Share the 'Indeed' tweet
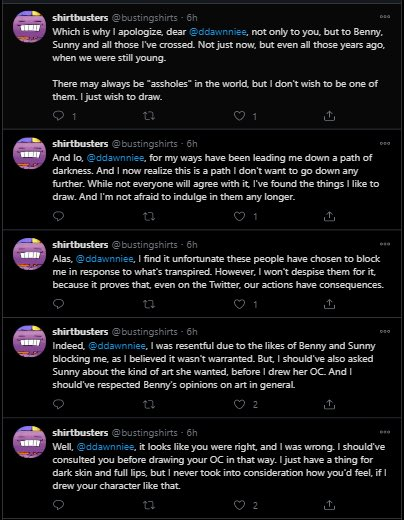This screenshot has width=404, height=520. tap(329, 404)
